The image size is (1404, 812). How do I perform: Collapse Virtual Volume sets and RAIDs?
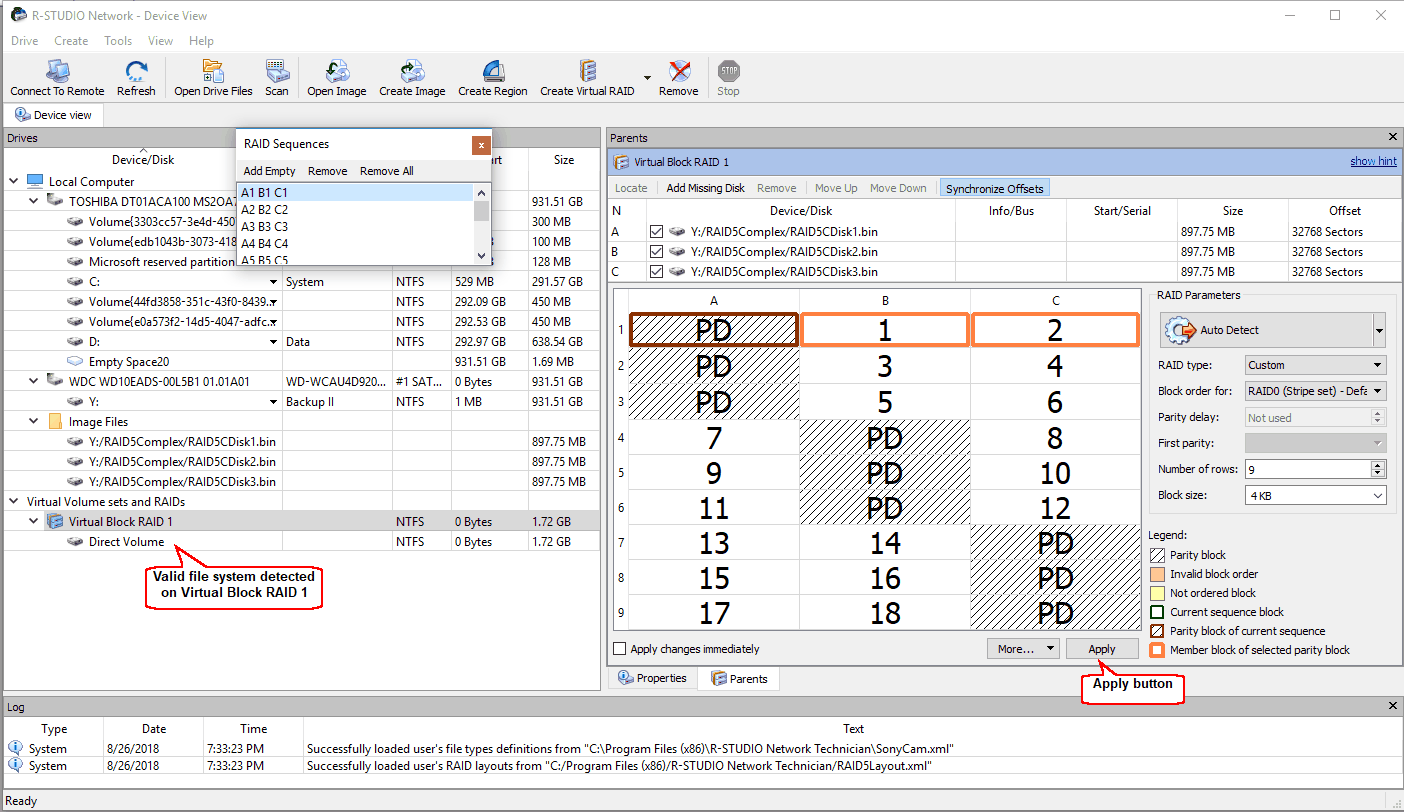(13, 502)
